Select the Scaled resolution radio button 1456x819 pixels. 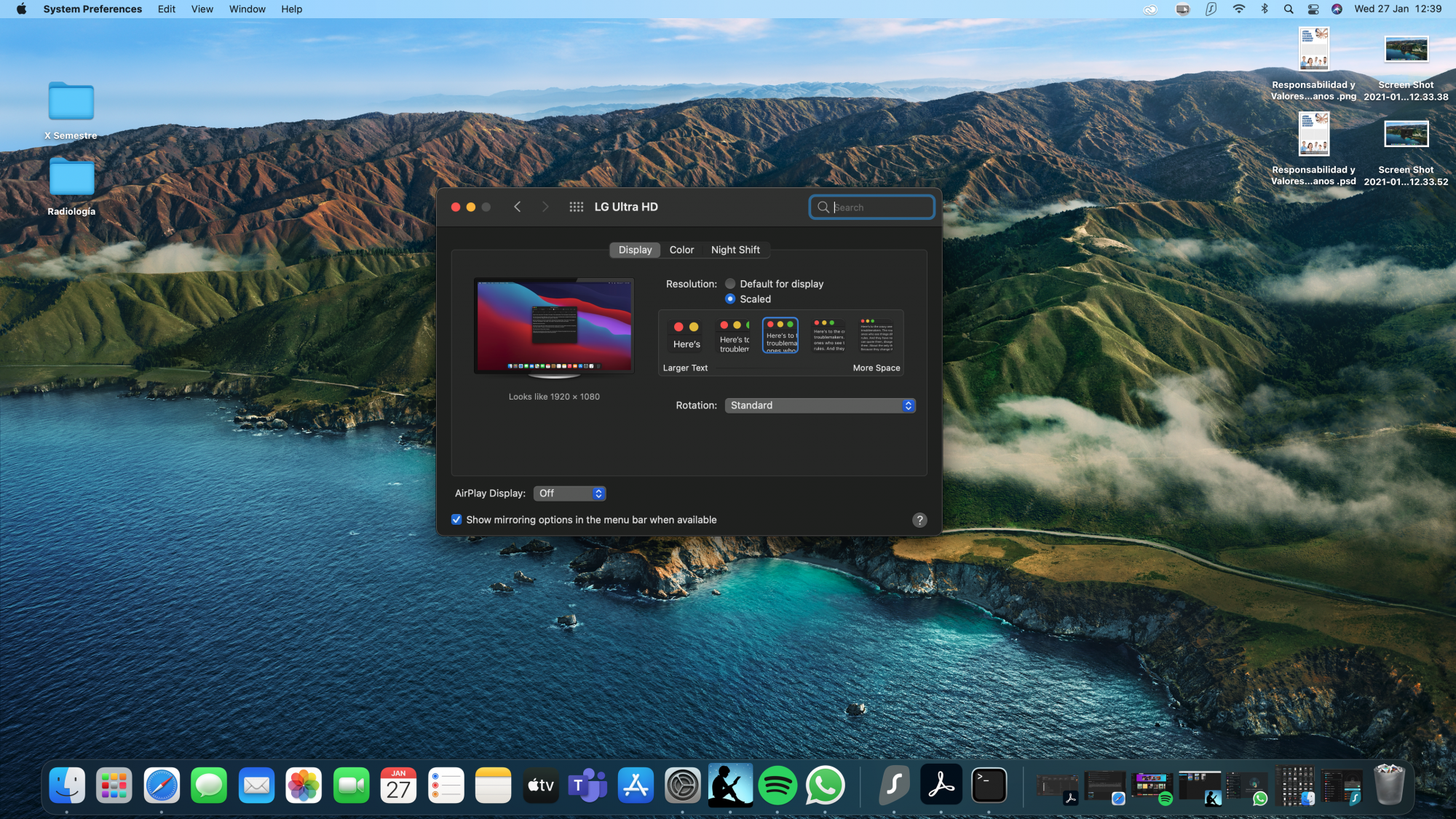pos(730,299)
